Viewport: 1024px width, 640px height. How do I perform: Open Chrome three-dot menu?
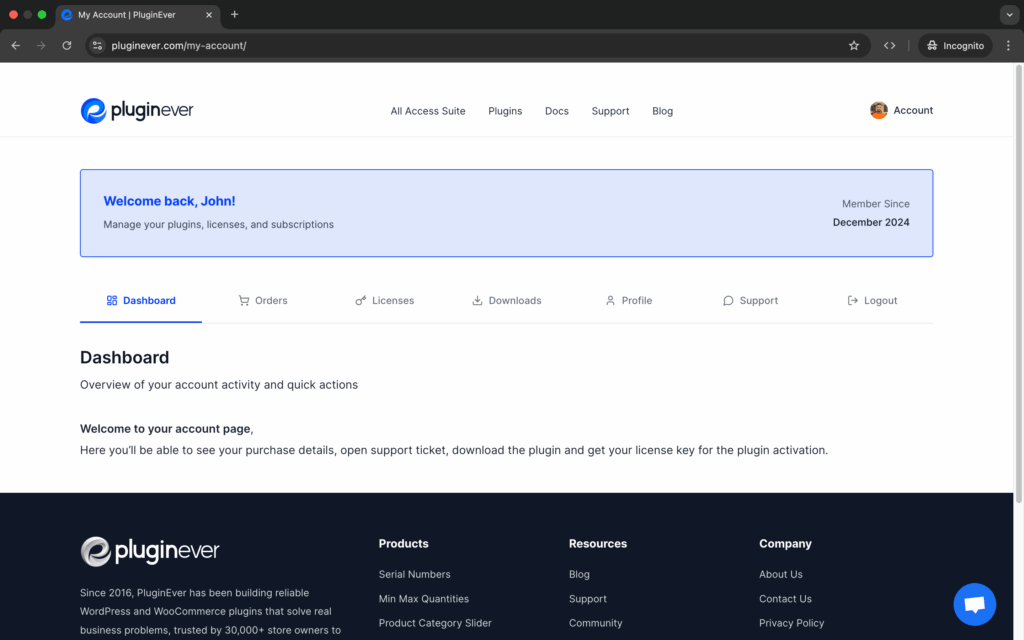tap(1008, 46)
